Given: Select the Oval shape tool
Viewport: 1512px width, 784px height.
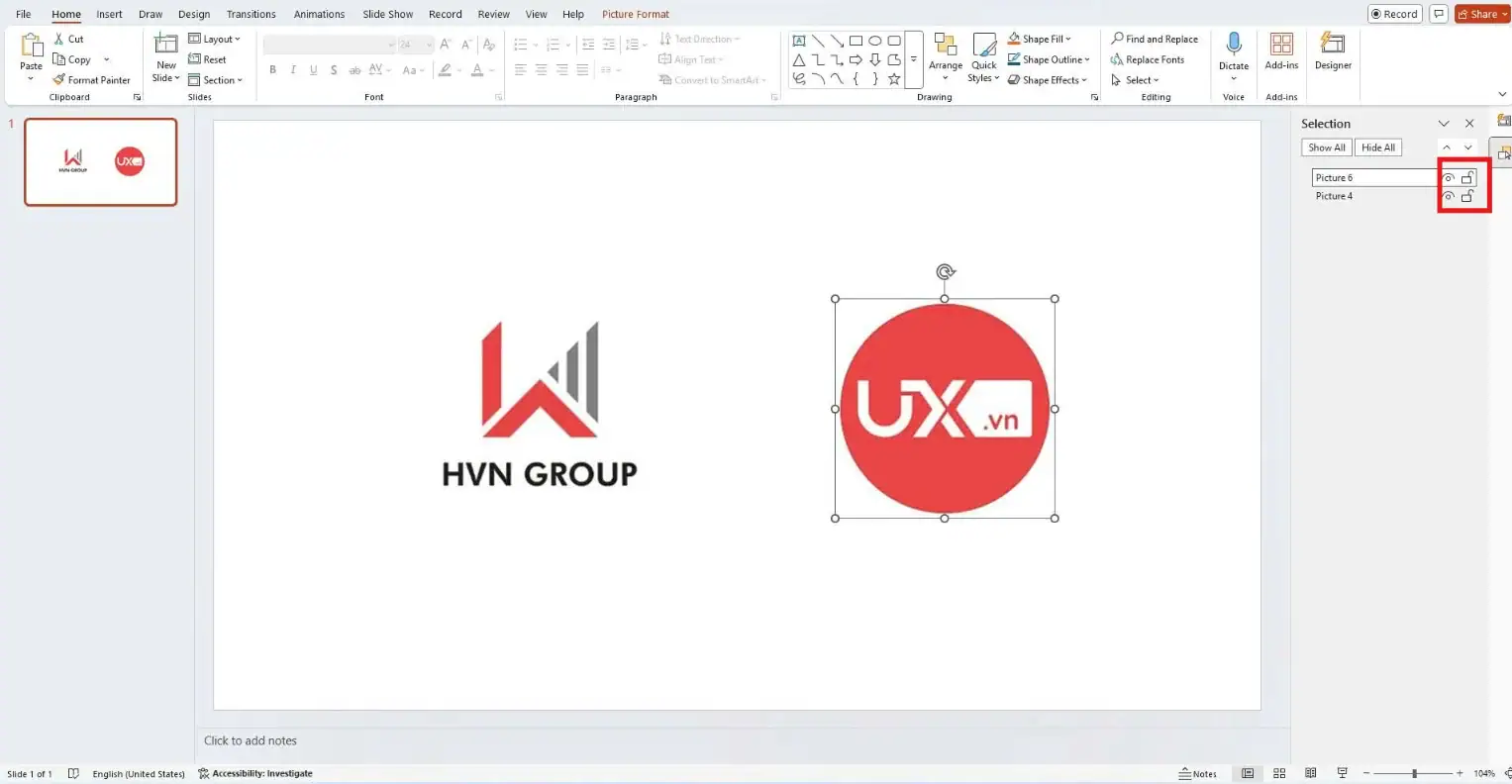Looking at the screenshot, I should point(875,40).
